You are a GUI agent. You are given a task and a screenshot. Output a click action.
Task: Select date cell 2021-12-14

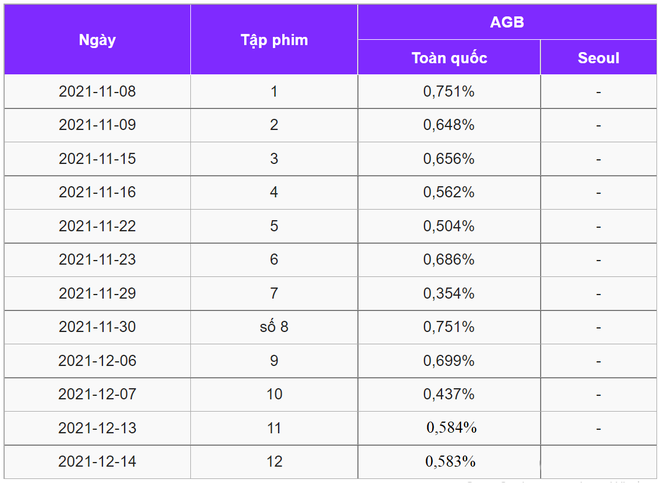97,462
